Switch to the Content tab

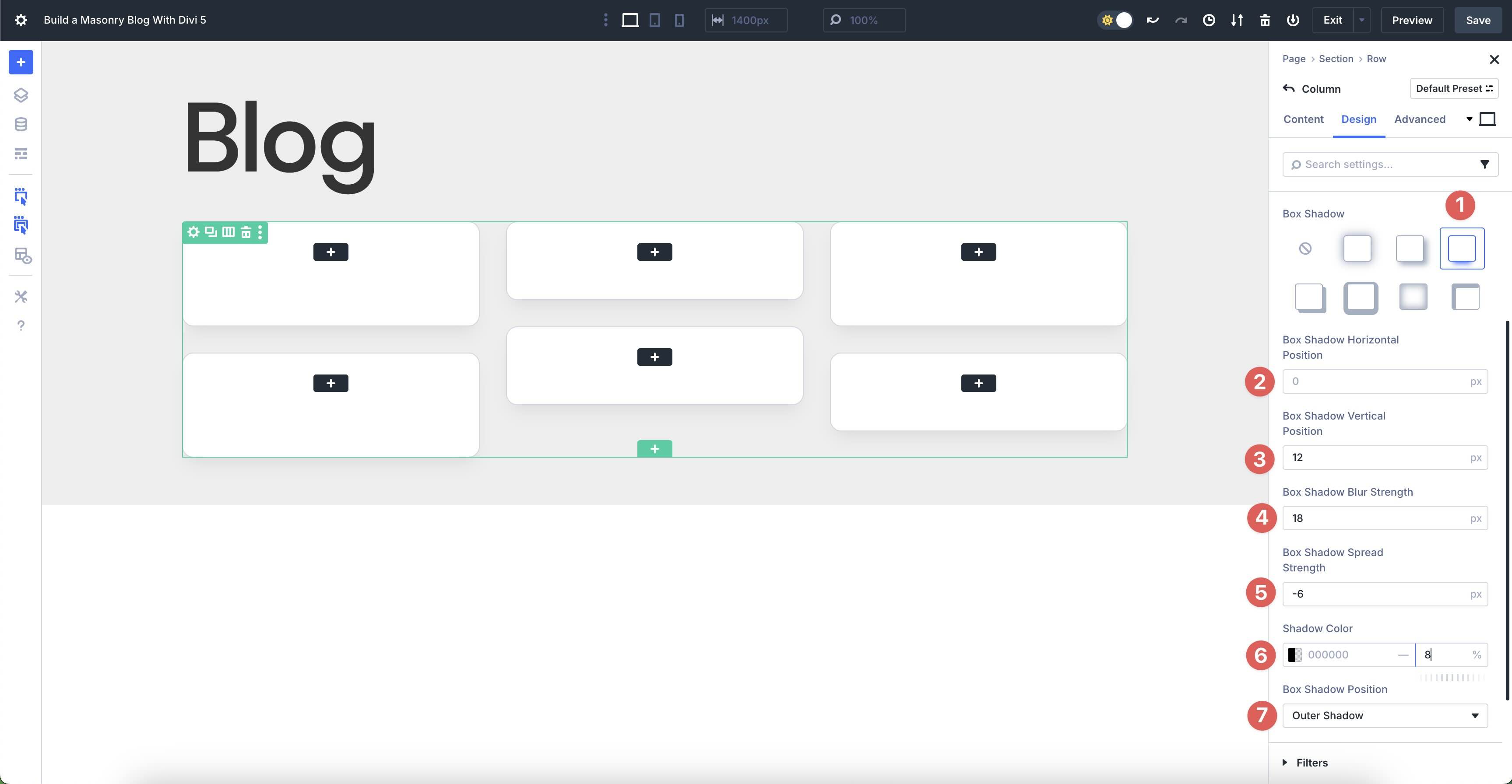click(1303, 119)
